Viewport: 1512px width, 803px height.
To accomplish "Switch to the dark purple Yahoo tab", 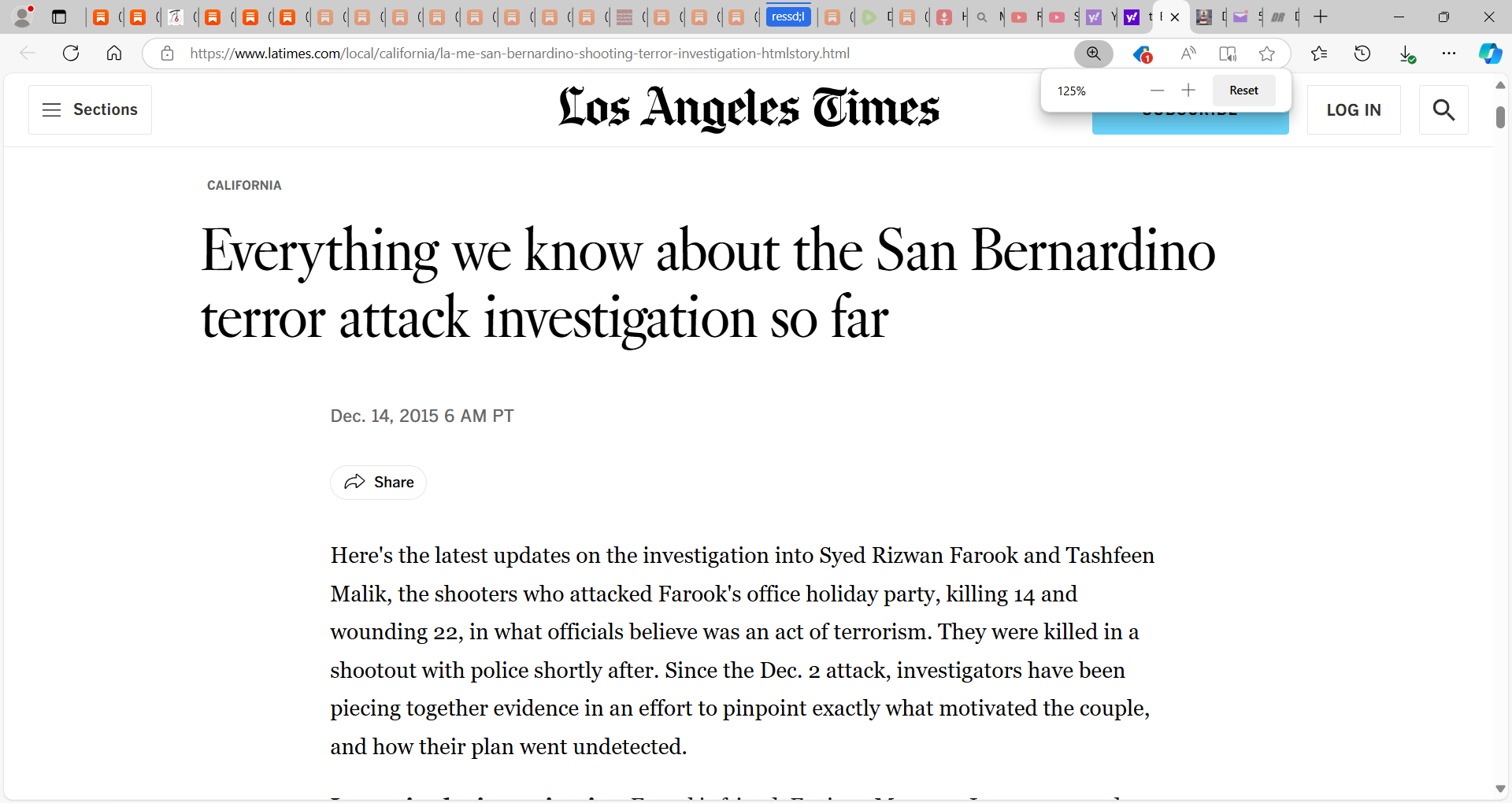I will (x=1132, y=17).
